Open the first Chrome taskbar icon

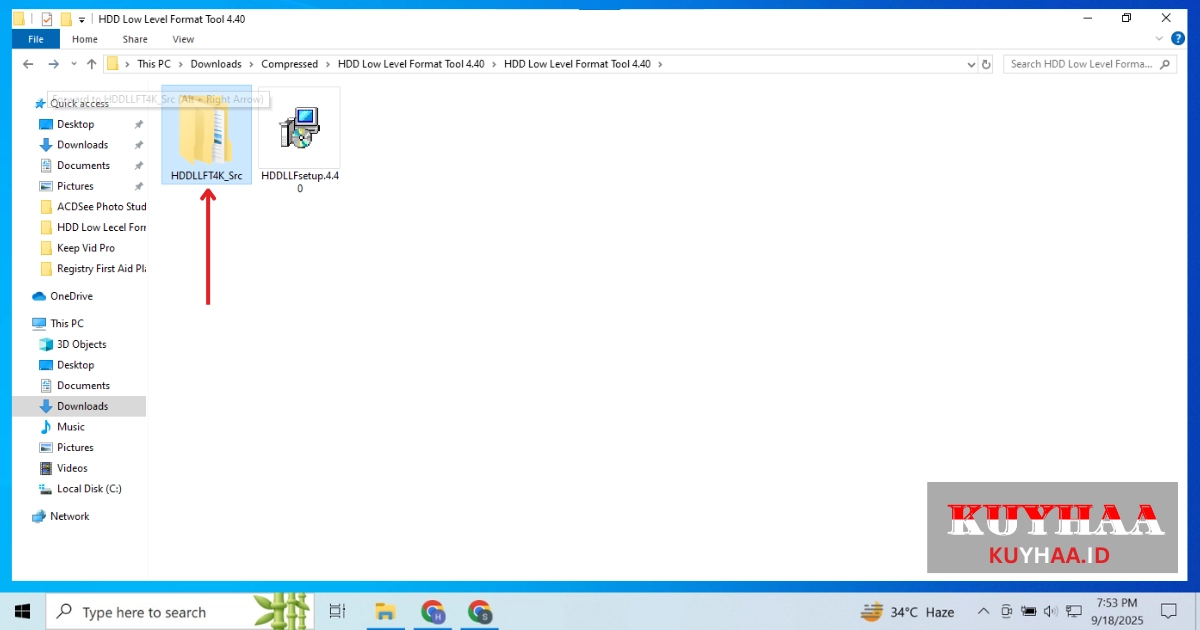(432, 612)
